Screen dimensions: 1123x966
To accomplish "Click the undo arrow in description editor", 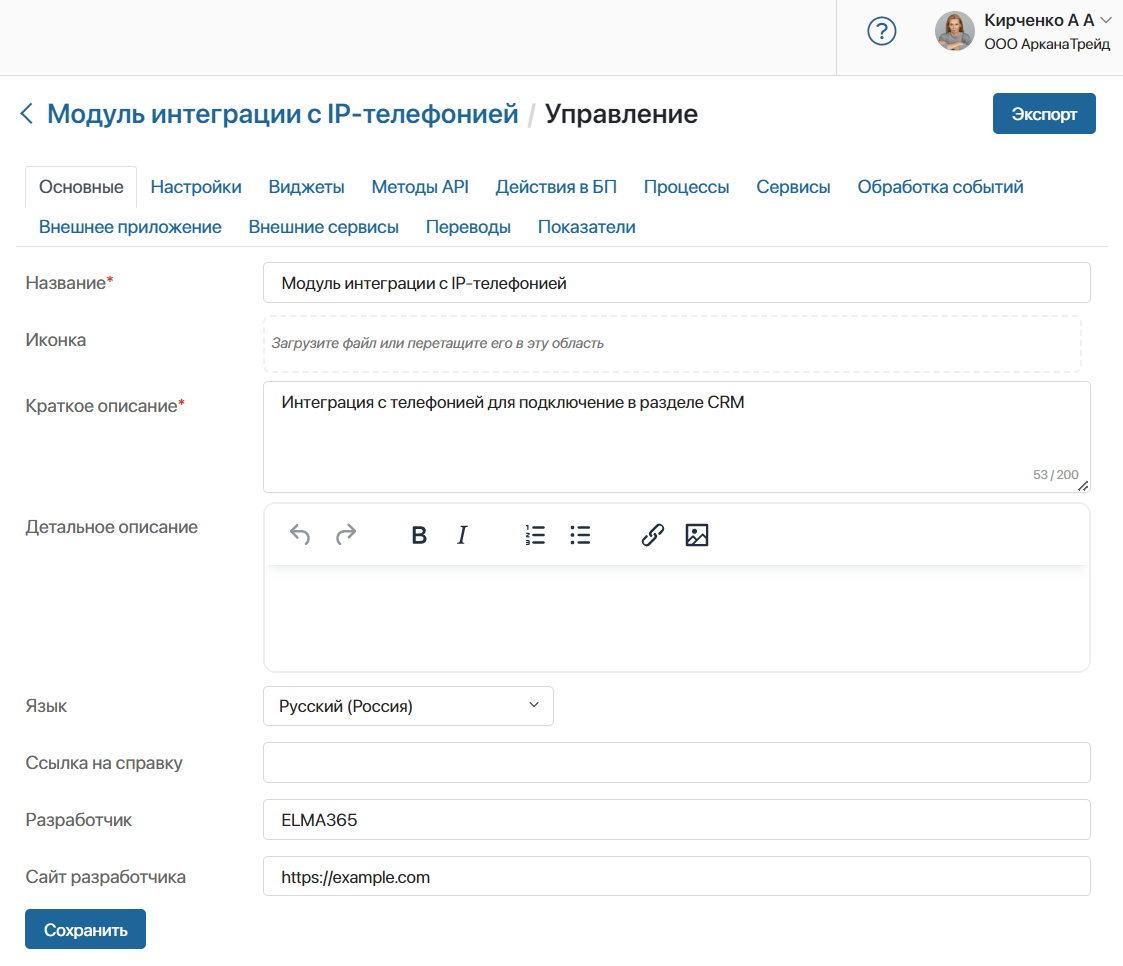I will click(299, 535).
